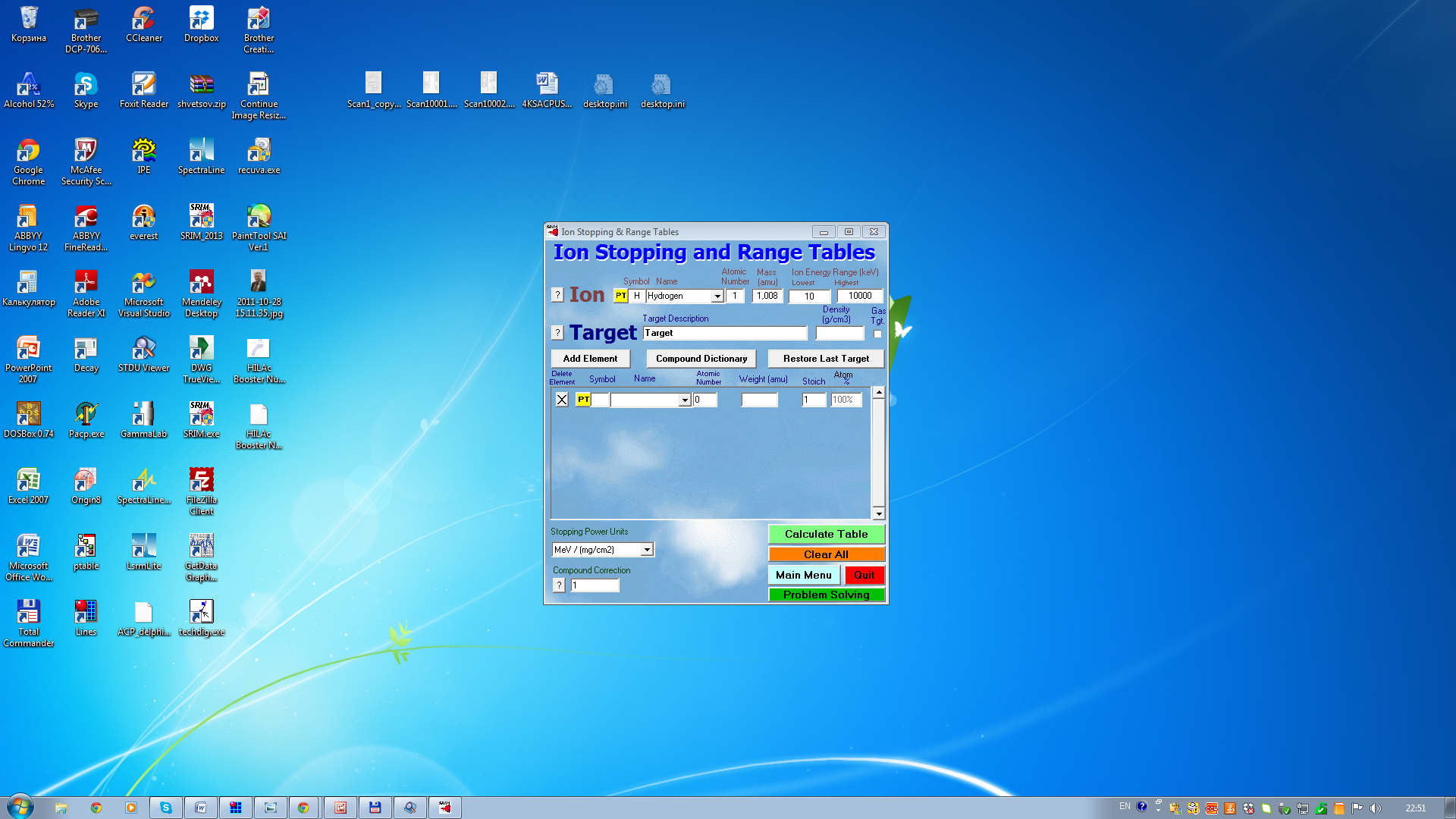Expand the Ion Name Hydrogen dropdown
The image size is (1456, 819).
717,297
